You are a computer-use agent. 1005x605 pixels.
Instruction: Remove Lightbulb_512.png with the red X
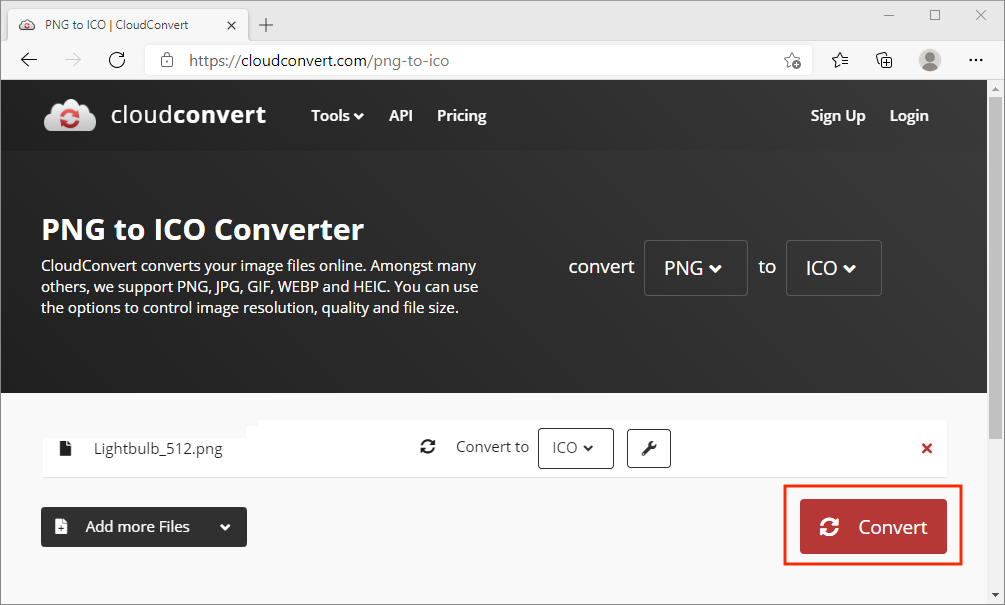pos(927,448)
